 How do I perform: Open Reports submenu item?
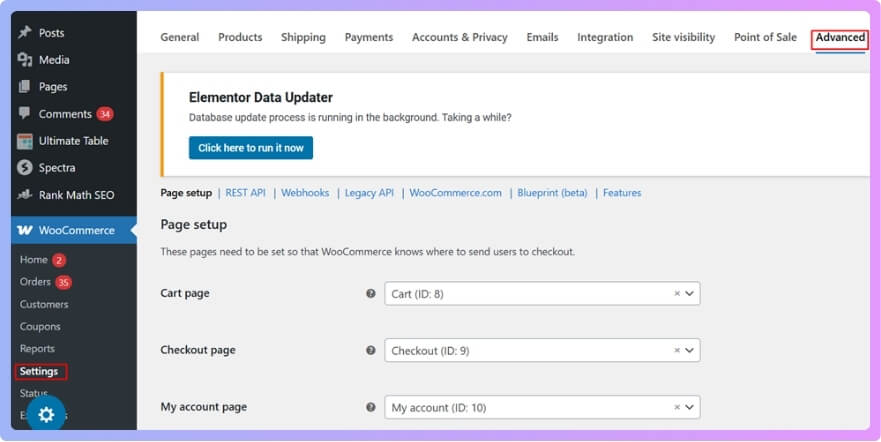(x=37, y=349)
